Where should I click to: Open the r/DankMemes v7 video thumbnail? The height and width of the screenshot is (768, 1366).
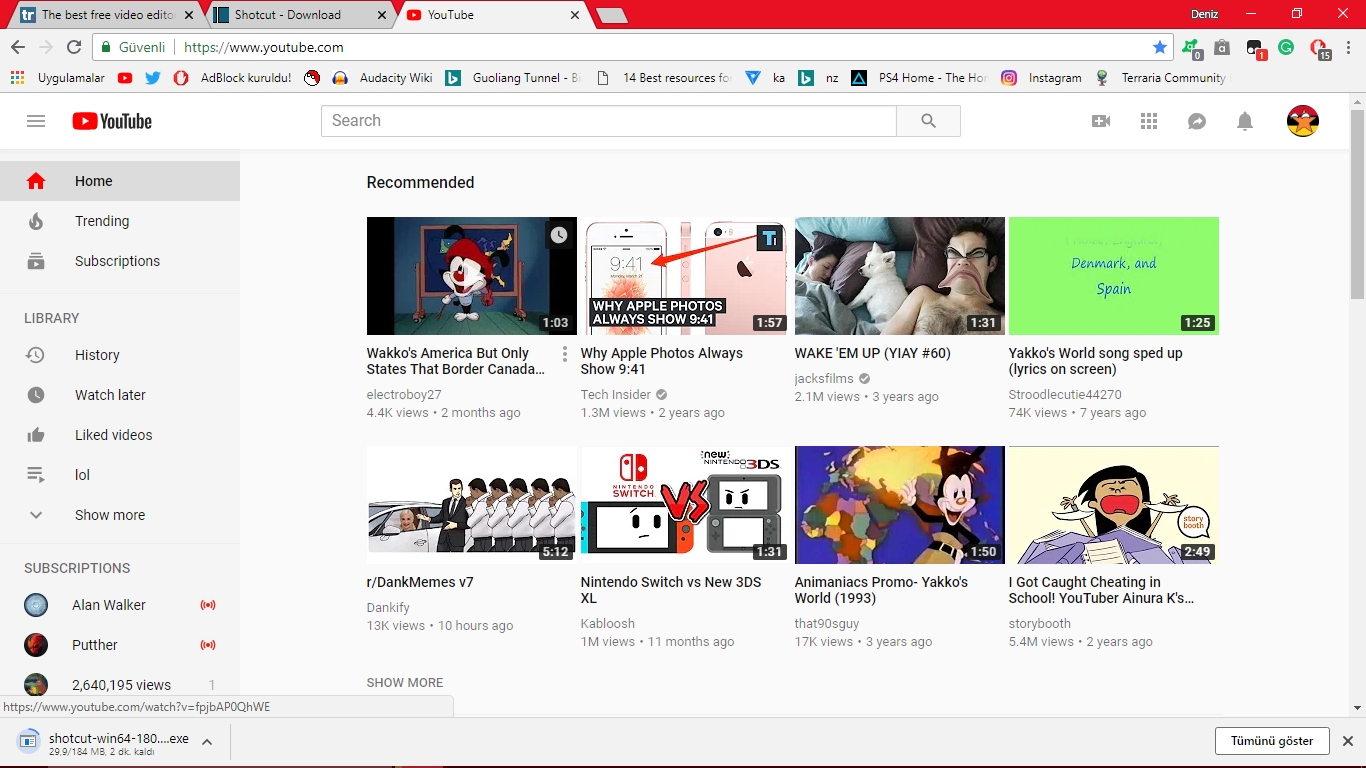(472, 505)
